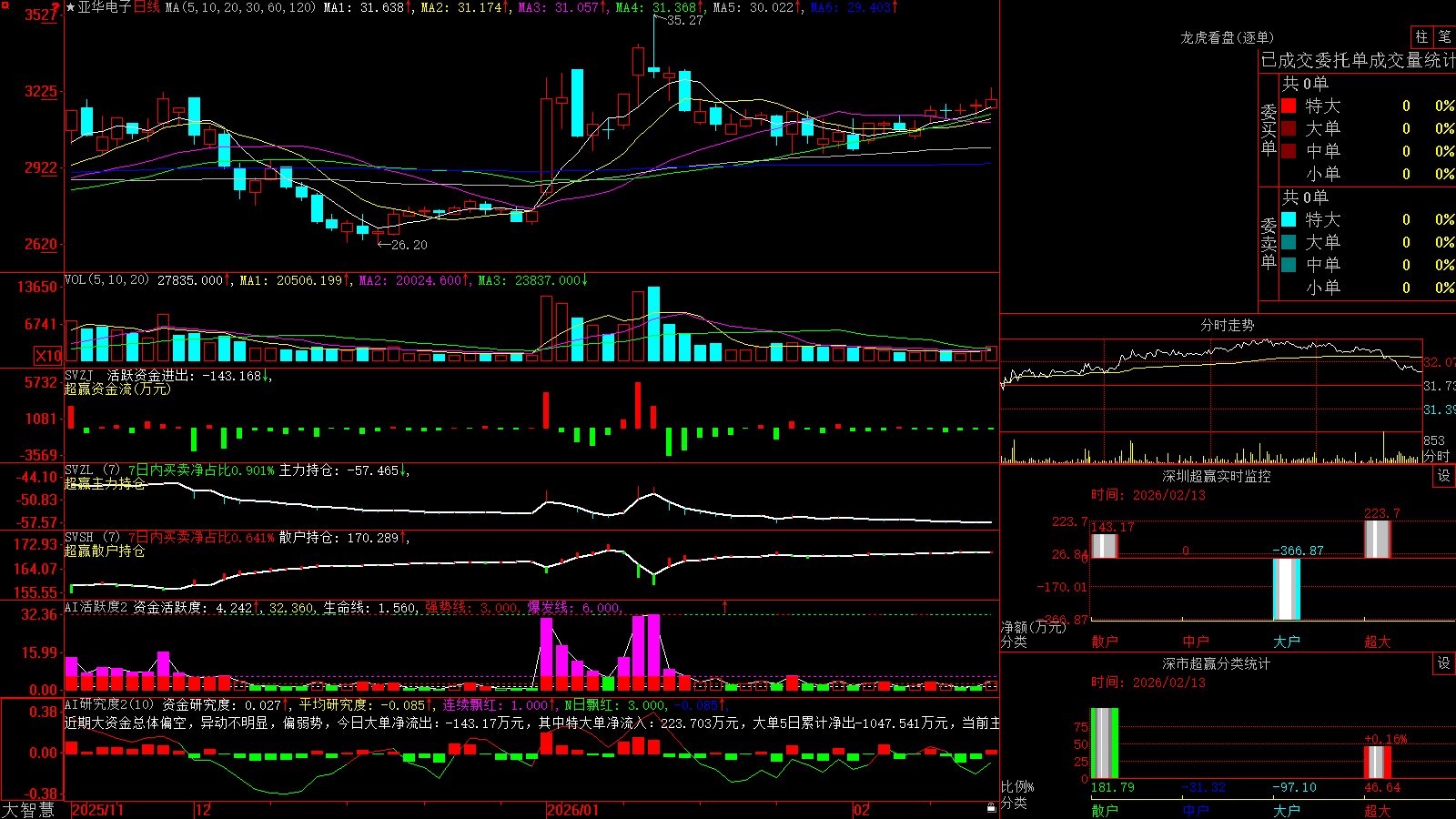Click the 超赢散户持仓 label
1456x819 pixels.
pos(105,551)
